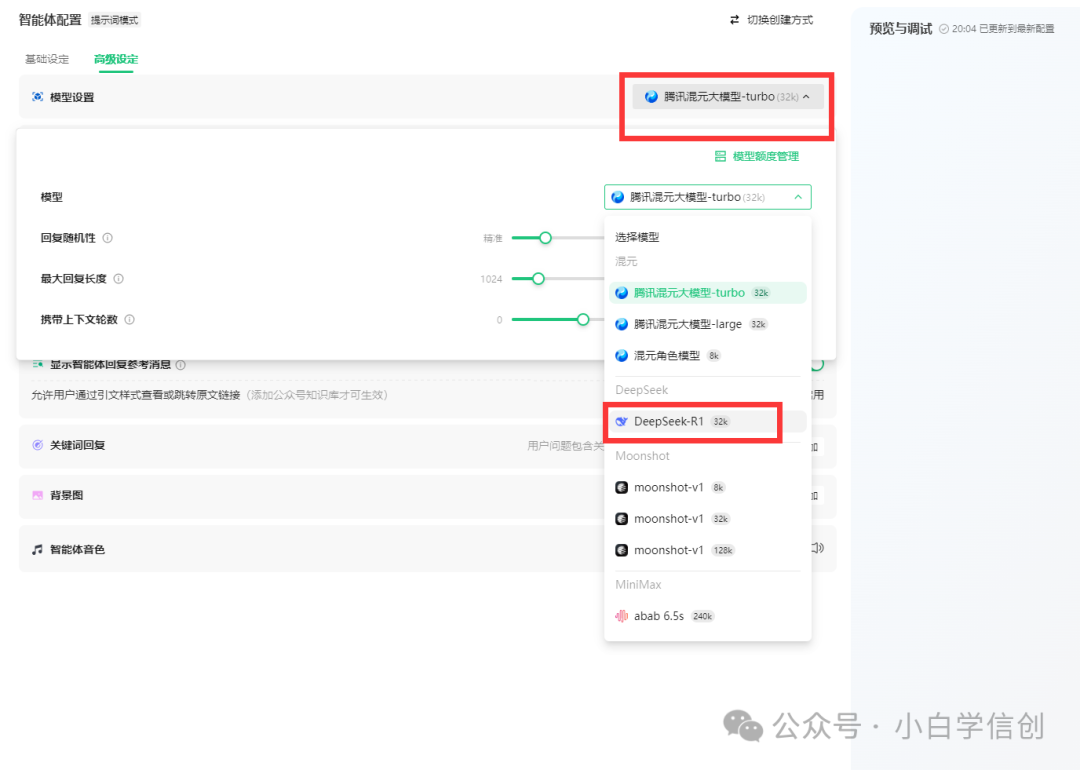The width and height of the screenshot is (1080, 770).
Task: Click the 混元角色模型 logo icon
Action: pos(621,356)
